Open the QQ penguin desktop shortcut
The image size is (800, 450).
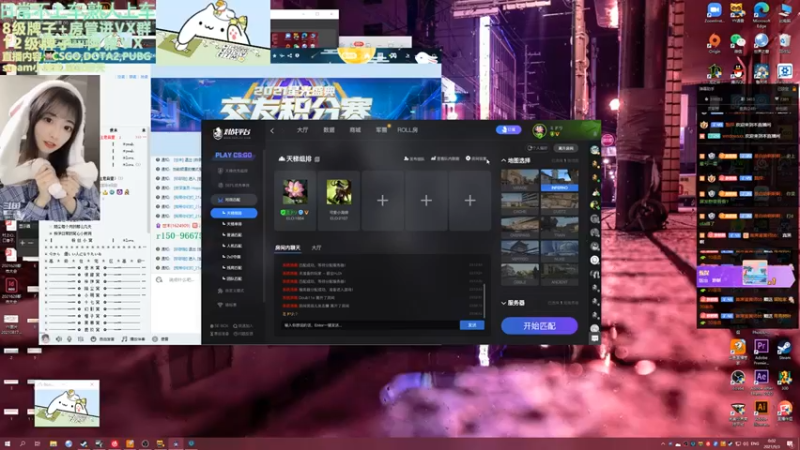(737, 73)
